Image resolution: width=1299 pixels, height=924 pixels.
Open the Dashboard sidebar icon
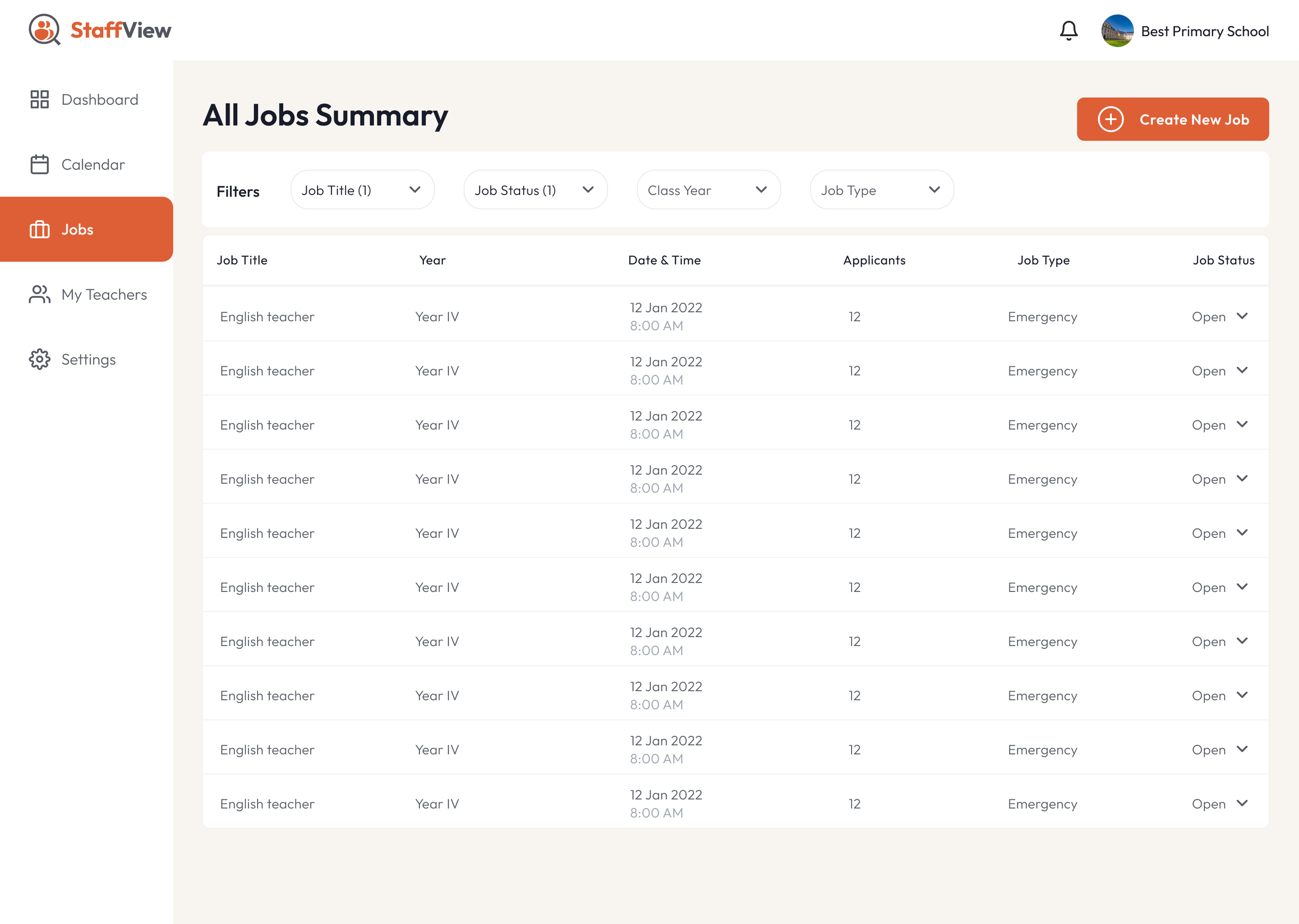[39, 100]
